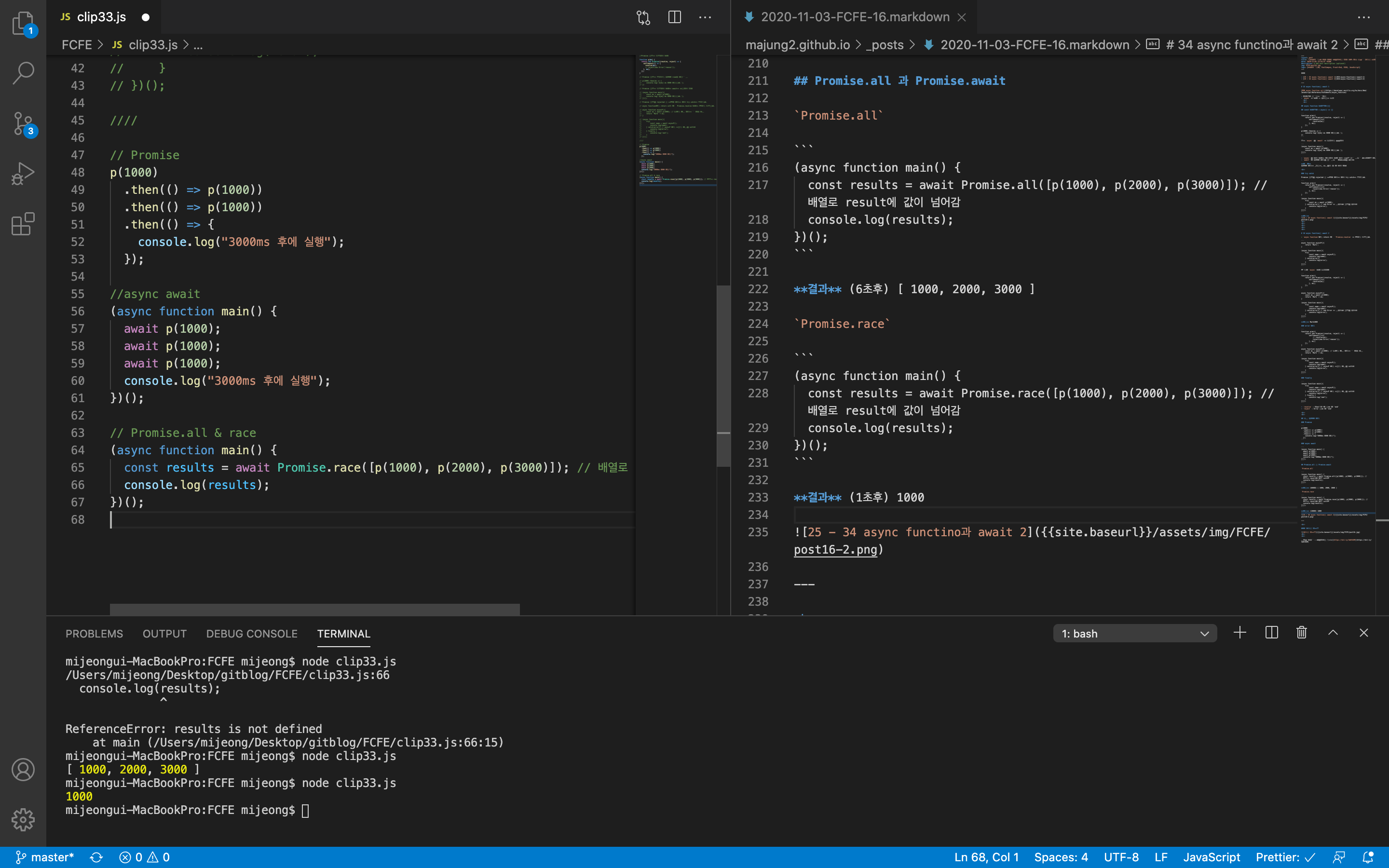The image size is (1389, 868).
Task: Select the TERMINAL panel tab
Action: [344, 633]
